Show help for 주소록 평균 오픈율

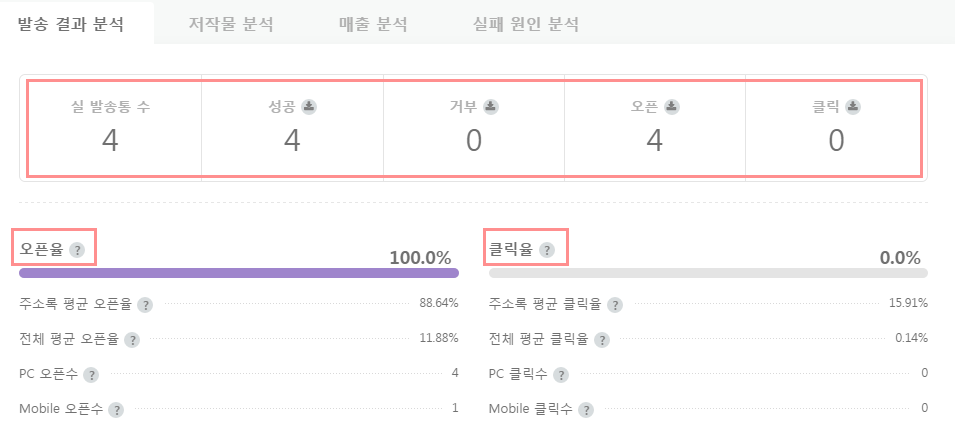tap(145, 305)
